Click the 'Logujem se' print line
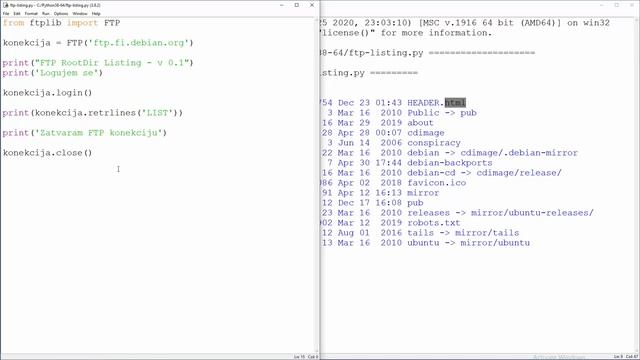 click(x=53, y=73)
